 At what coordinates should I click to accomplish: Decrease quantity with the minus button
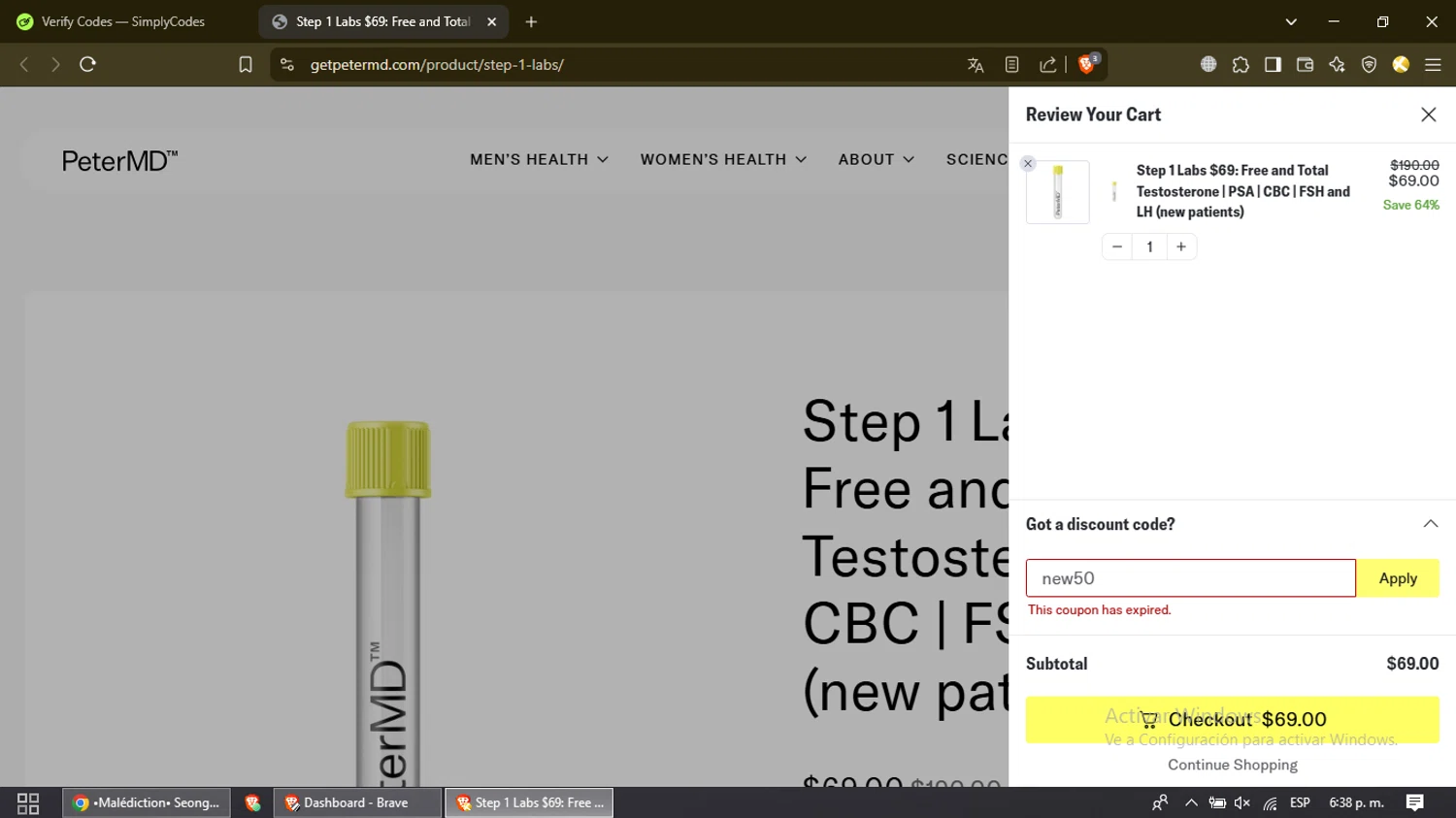1117,246
